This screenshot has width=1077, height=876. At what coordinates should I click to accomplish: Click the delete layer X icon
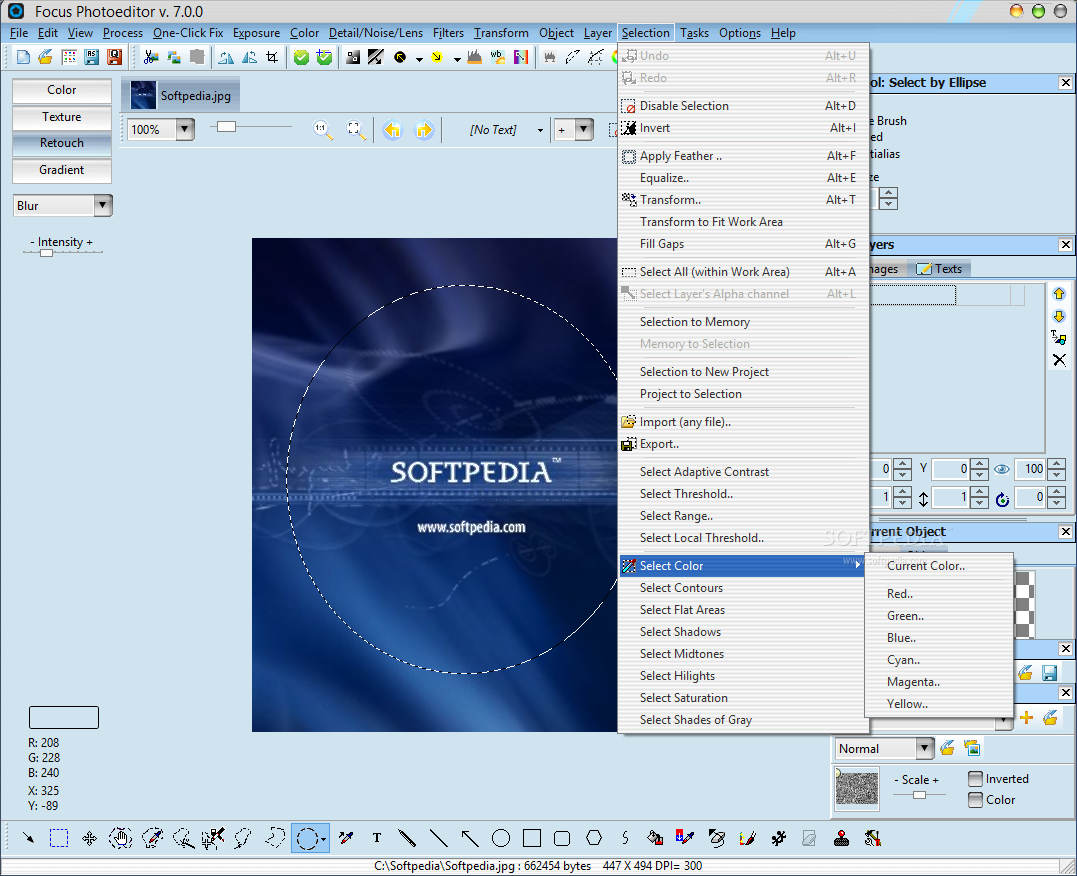coord(1059,360)
